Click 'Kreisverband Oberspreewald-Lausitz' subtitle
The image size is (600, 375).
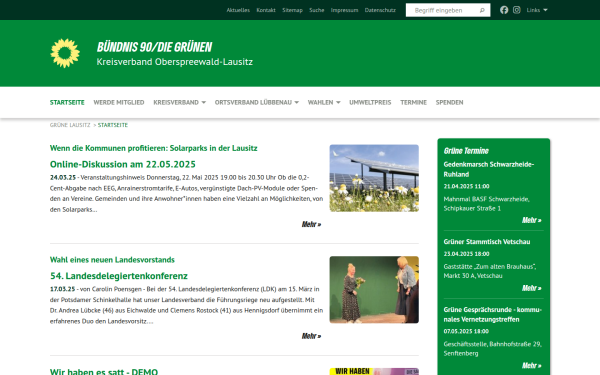tap(174, 62)
